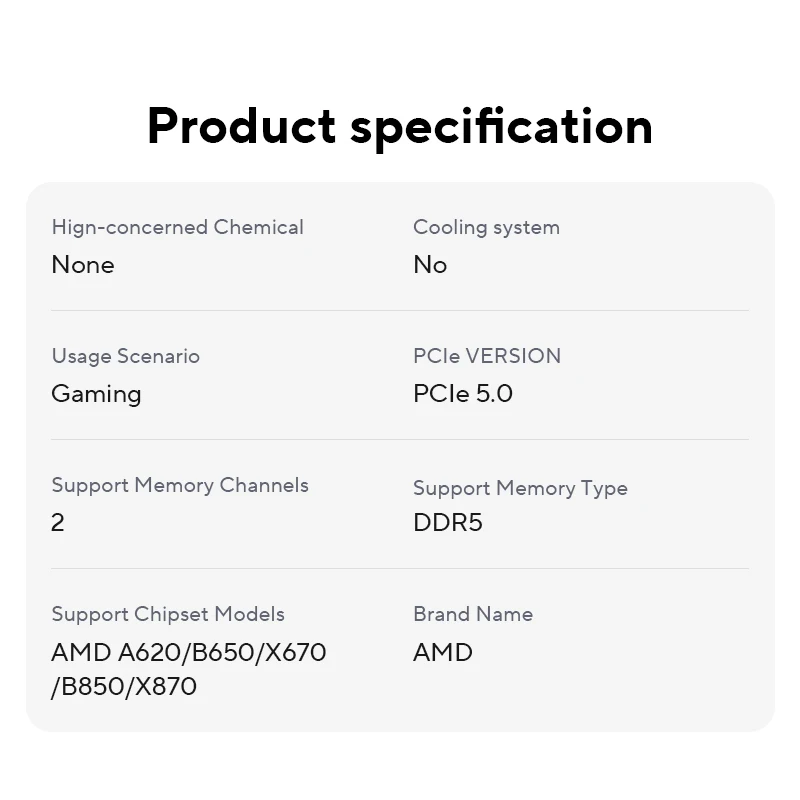Click the "Gaming" usage value
The width and height of the screenshot is (800, 800).
point(96,394)
